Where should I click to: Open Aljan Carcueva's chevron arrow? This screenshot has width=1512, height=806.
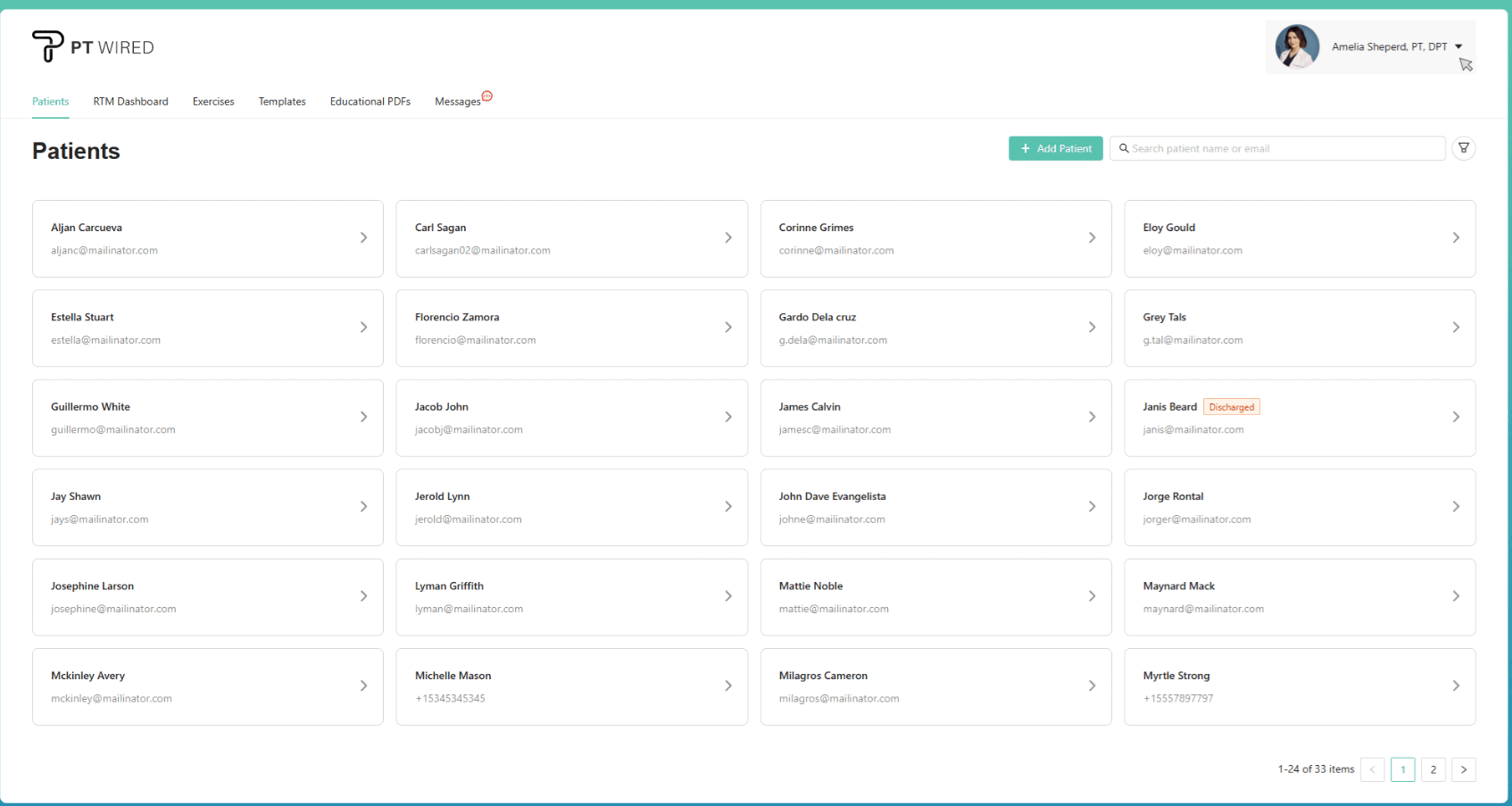[x=363, y=237]
